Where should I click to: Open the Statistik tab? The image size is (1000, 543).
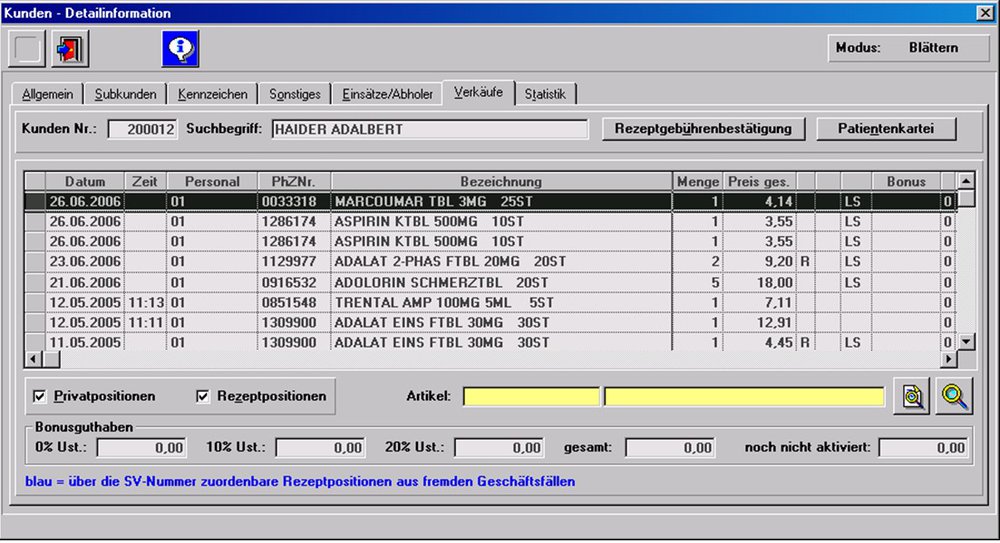pos(545,95)
